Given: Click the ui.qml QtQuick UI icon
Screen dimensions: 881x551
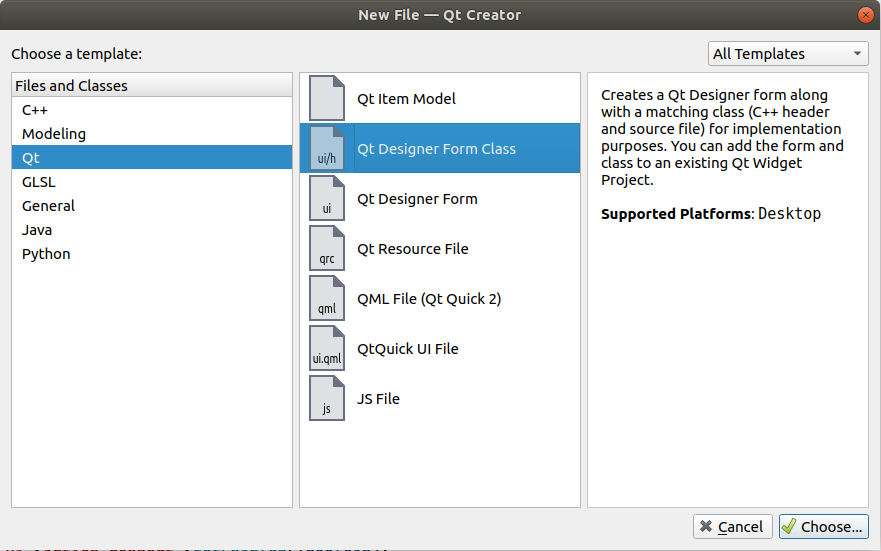Looking at the screenshot, I should pos(327,348).
